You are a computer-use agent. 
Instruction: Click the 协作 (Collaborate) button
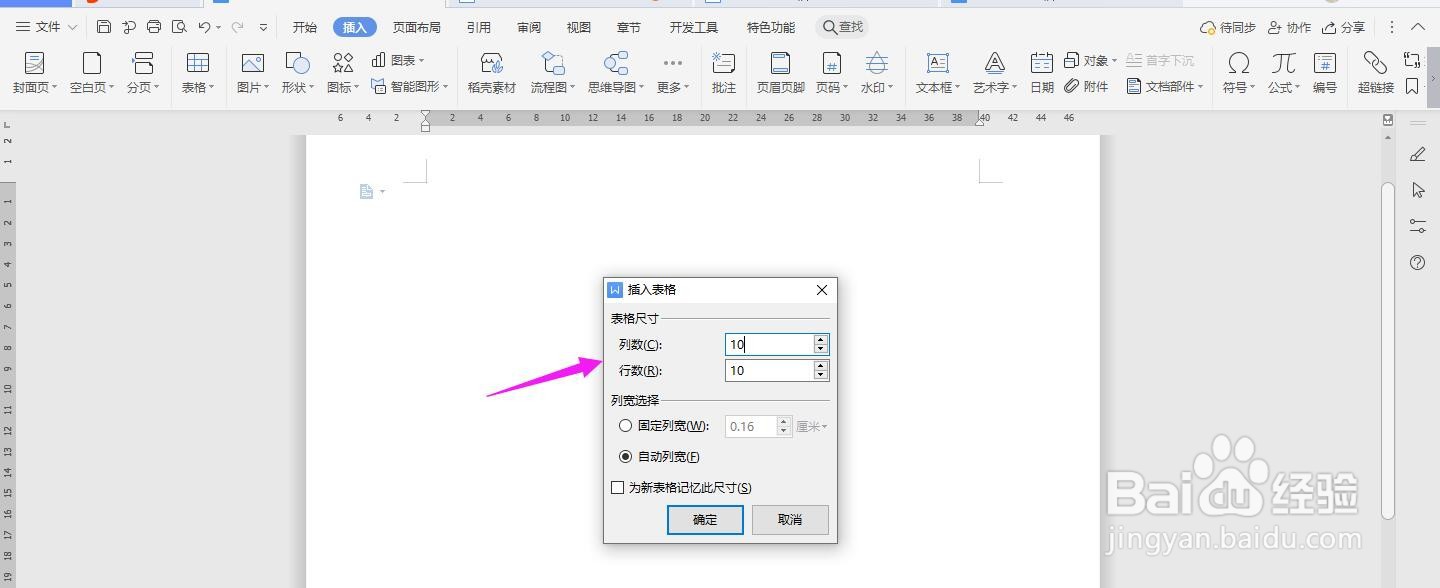1289,27
